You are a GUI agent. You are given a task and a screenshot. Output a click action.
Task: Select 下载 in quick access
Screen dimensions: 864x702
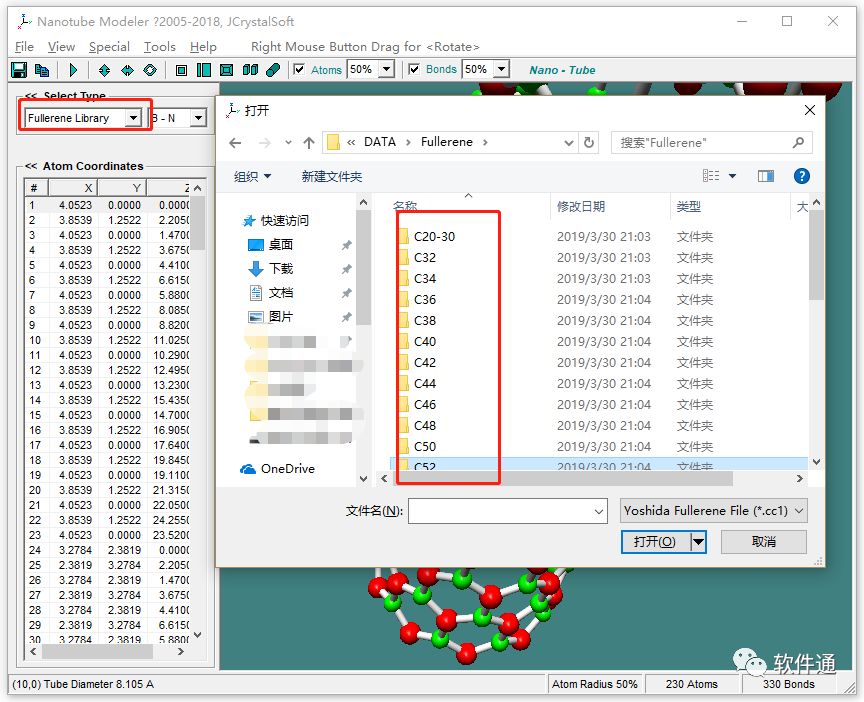tap(271, 269)
